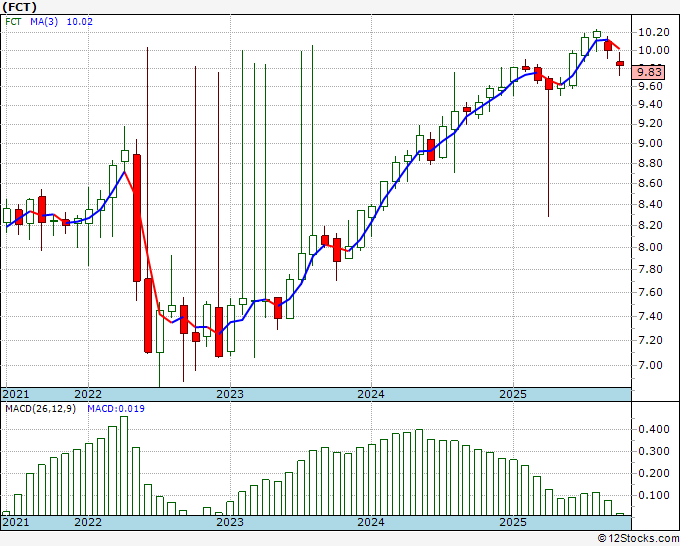The image size is (680, 546).
Task: Click the 0.400 MACD axis label
Action: tap(654, 429)
